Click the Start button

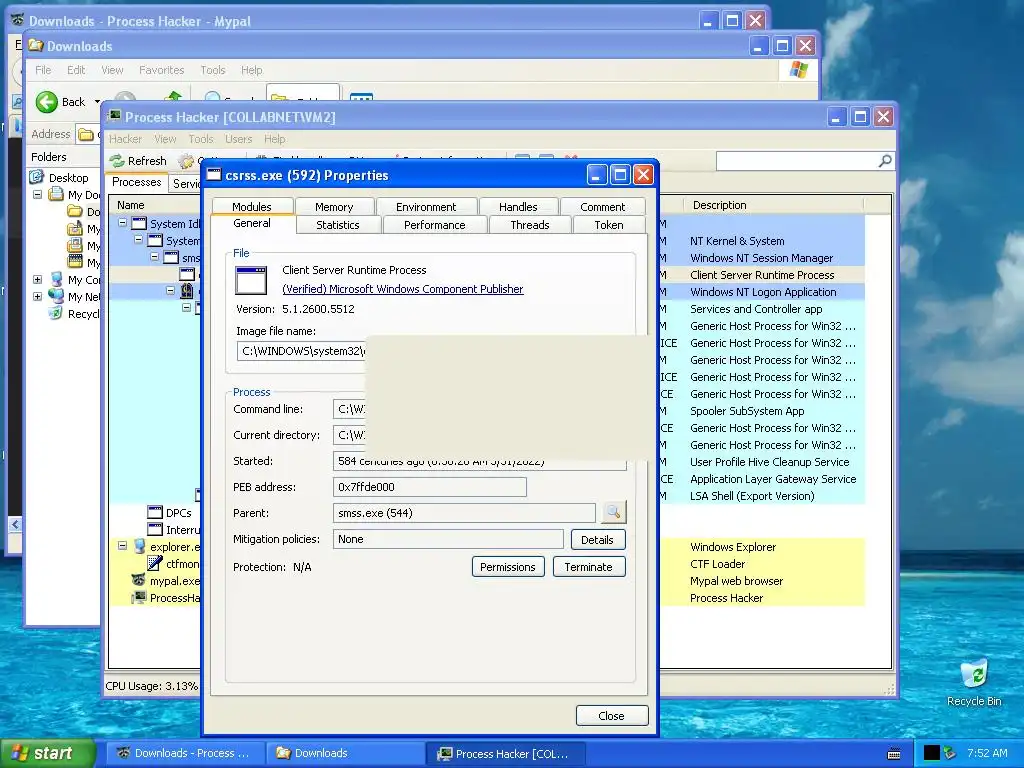46,753
